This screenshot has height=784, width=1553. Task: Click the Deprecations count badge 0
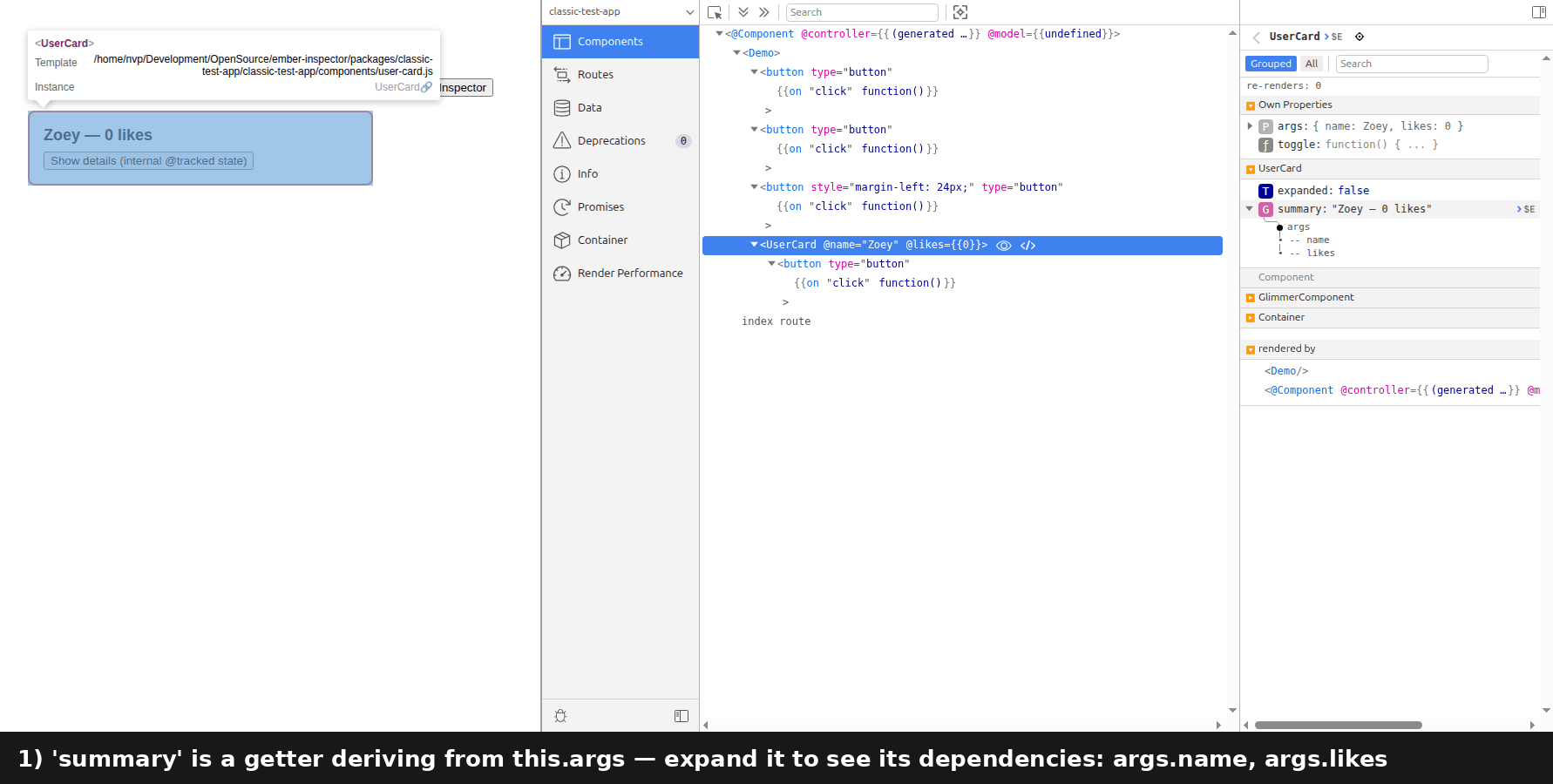click(683, 141)
